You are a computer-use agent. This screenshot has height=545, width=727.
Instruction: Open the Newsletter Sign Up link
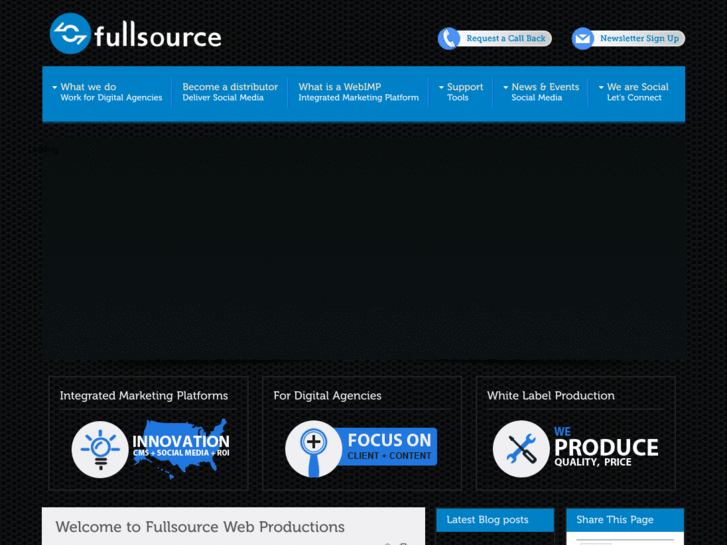click(x=639, y=38)
